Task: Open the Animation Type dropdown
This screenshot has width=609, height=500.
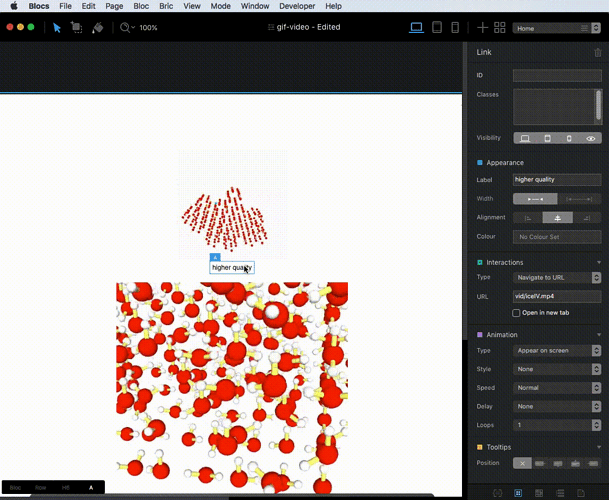Action: pos(557,351)
